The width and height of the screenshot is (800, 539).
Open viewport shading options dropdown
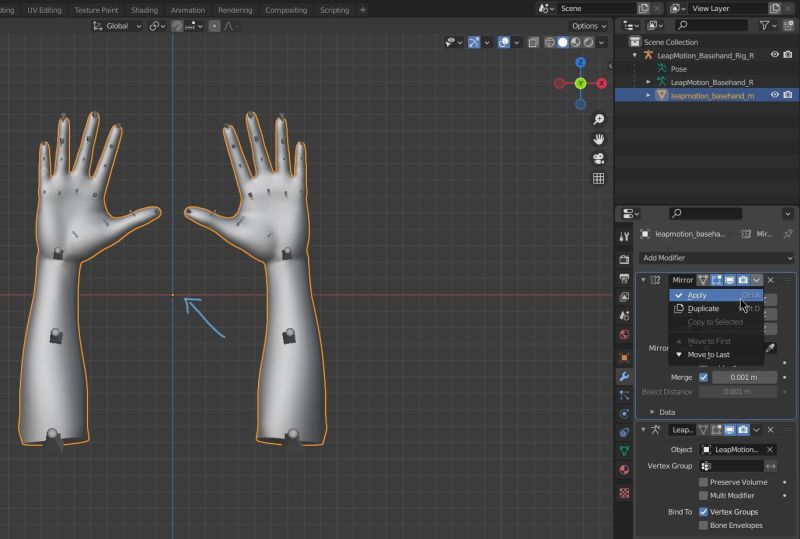(x=602, y=42)
